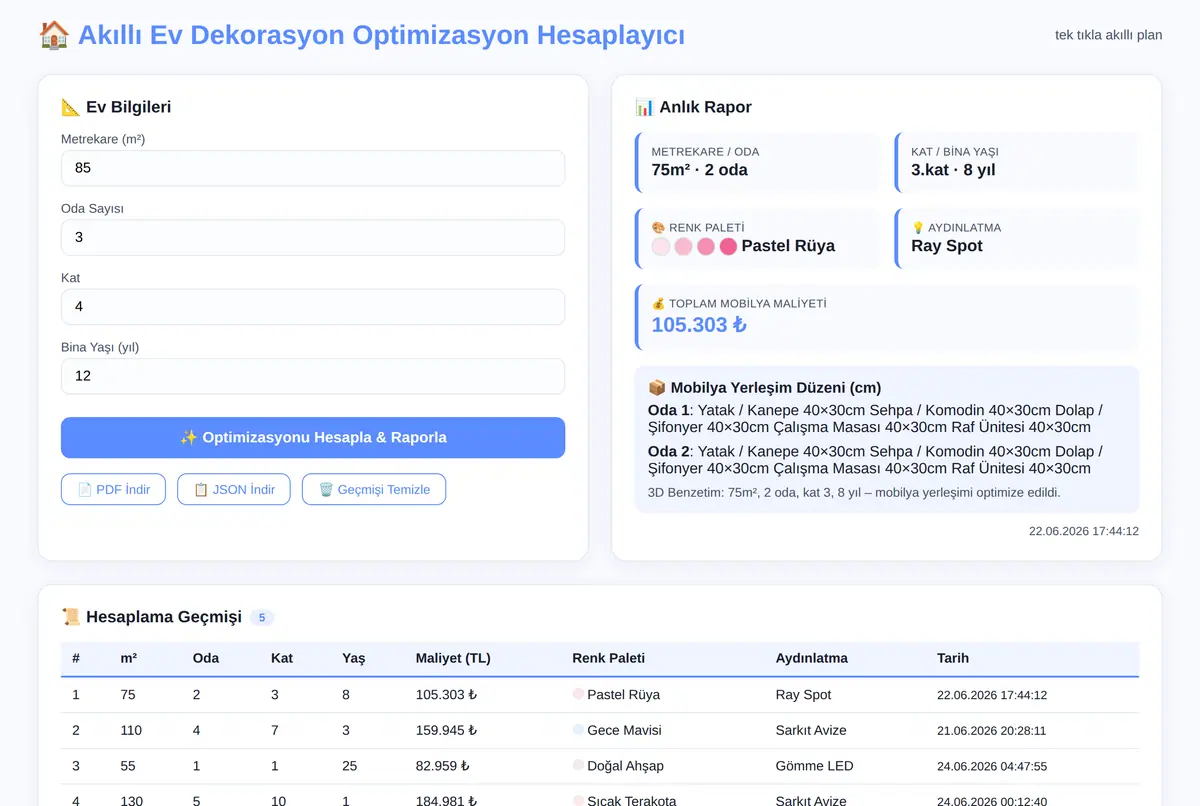The width and height of the screenshot is (1200, 806).
Task: Click Optimizasyonu Hesapla & Raporla button
Action: coord(313,438)
